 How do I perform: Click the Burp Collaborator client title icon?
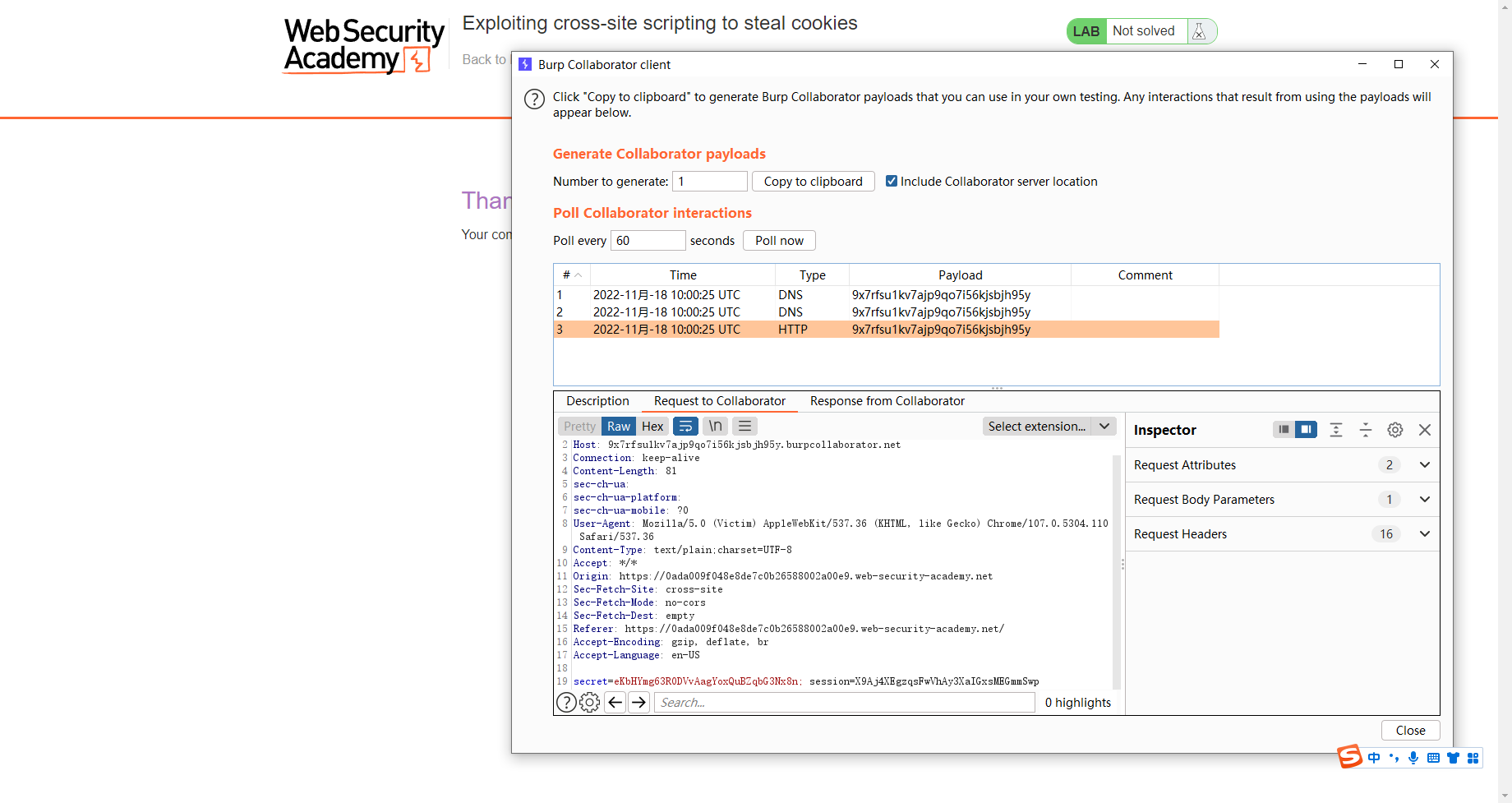click(x=525, y=64)
